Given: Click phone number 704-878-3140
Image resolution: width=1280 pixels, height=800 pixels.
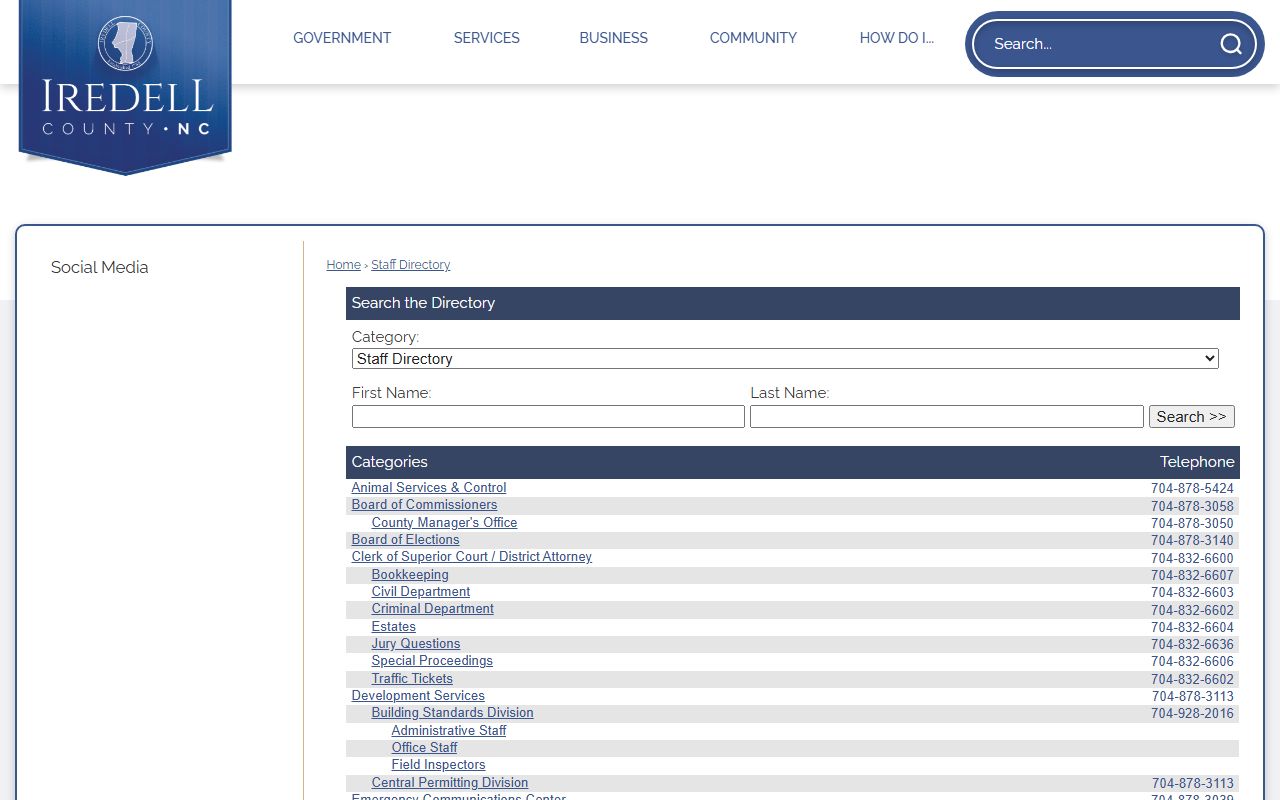Looking at the screenshot, I should pos(1192,541).
